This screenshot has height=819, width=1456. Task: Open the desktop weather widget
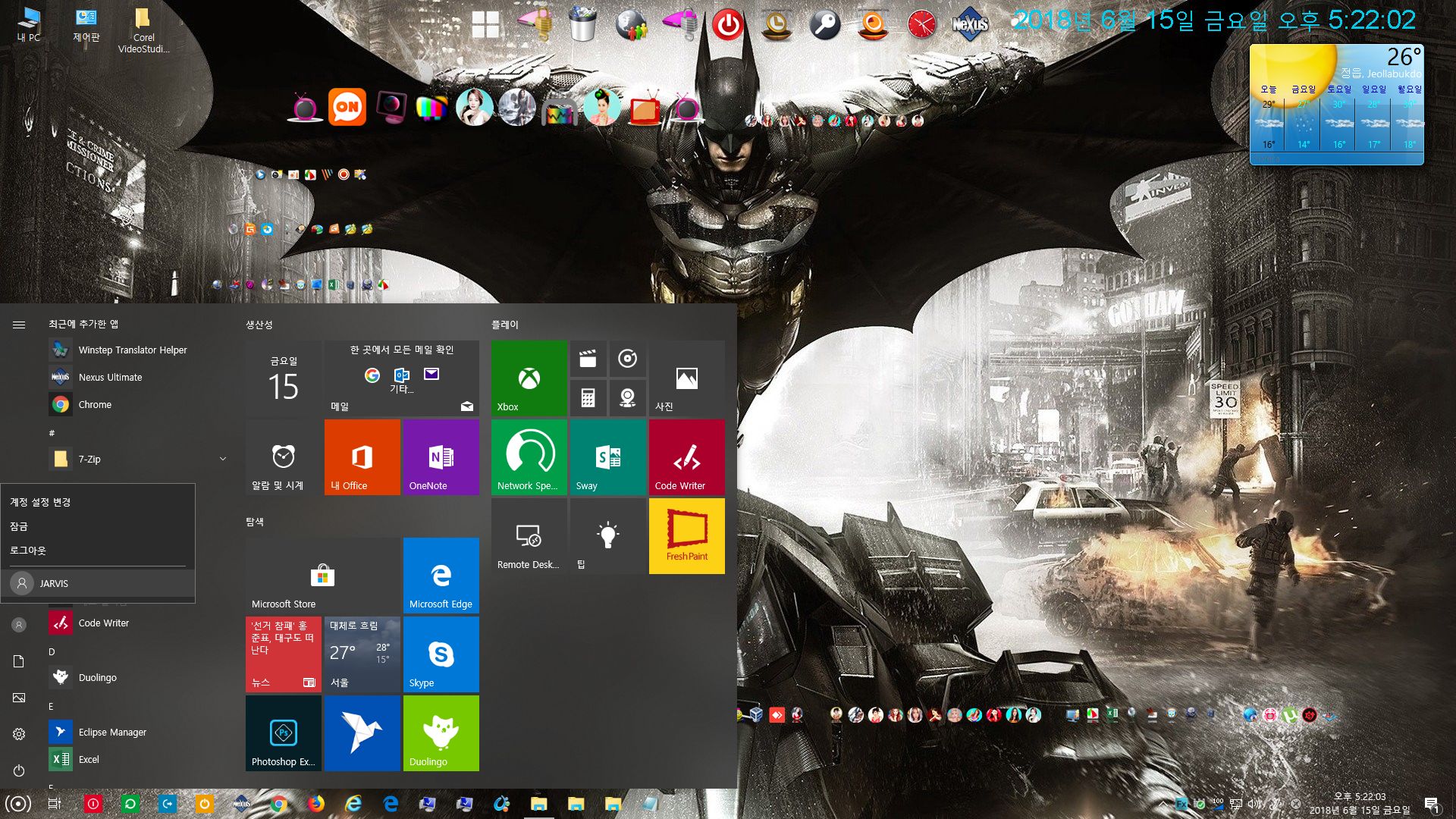1336,105
